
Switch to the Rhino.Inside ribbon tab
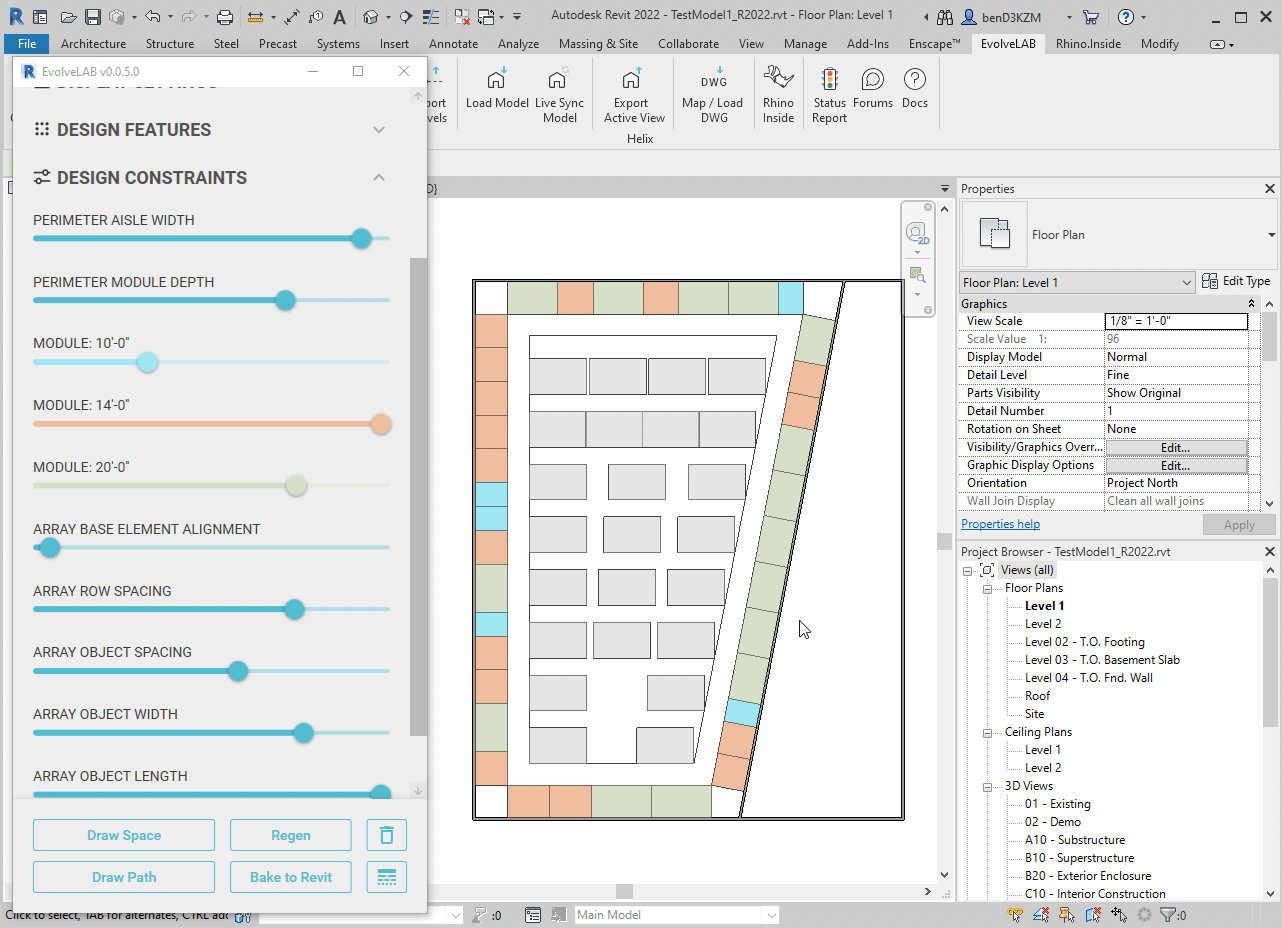point(1089,44)
